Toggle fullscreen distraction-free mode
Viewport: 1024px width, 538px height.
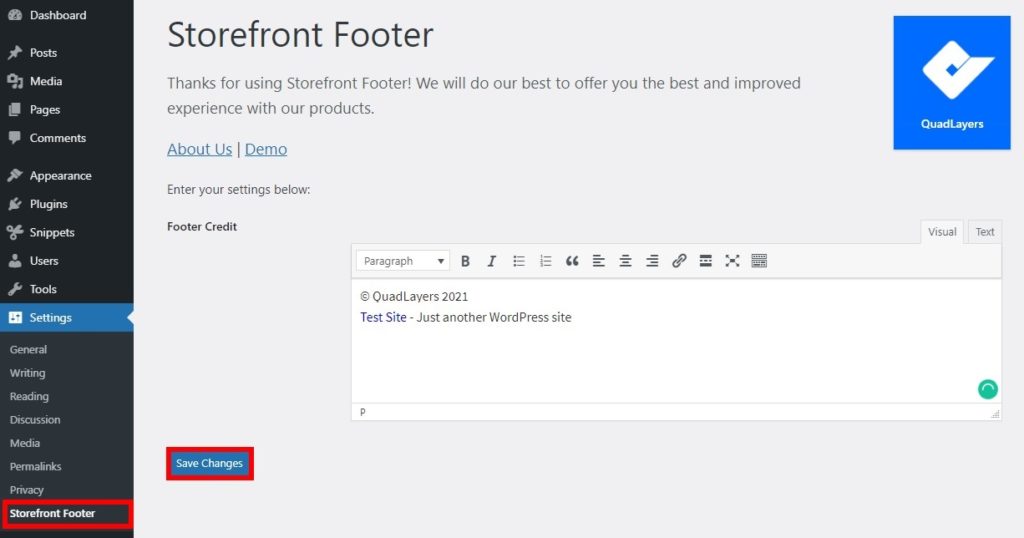732,261
